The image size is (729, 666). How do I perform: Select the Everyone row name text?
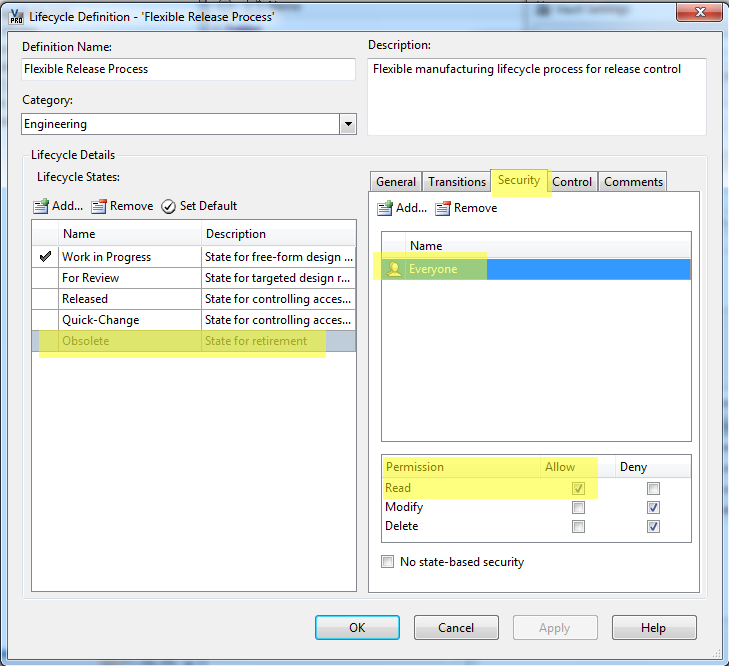click(433, 269)
